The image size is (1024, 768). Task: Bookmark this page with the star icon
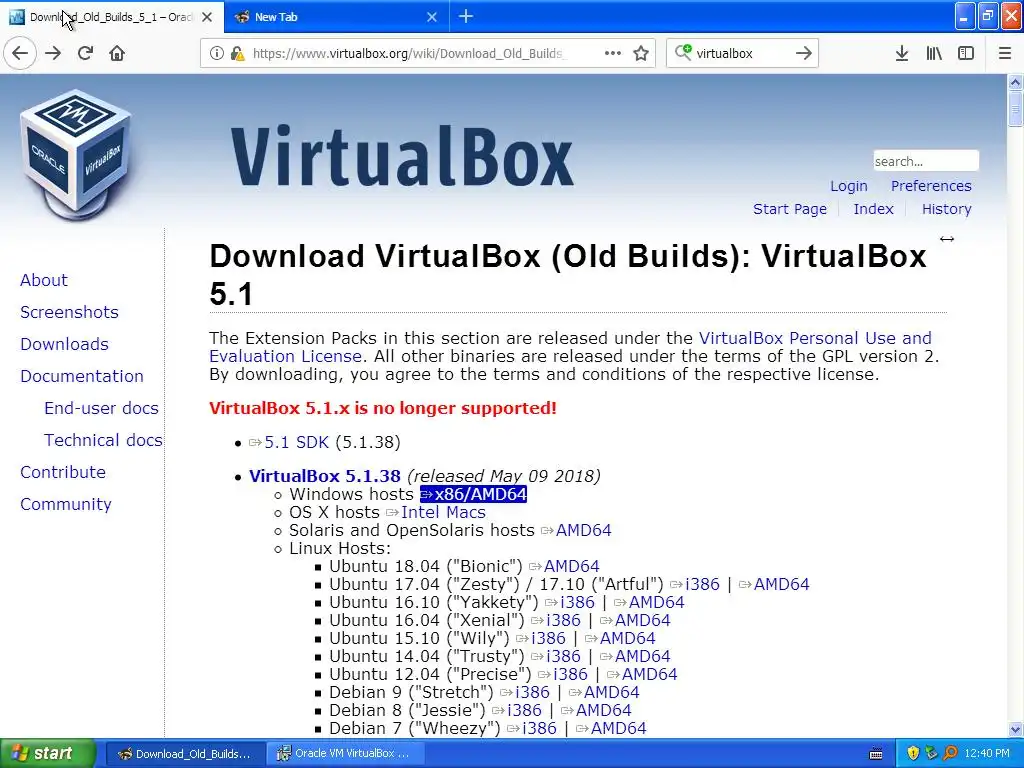point(641,54)
